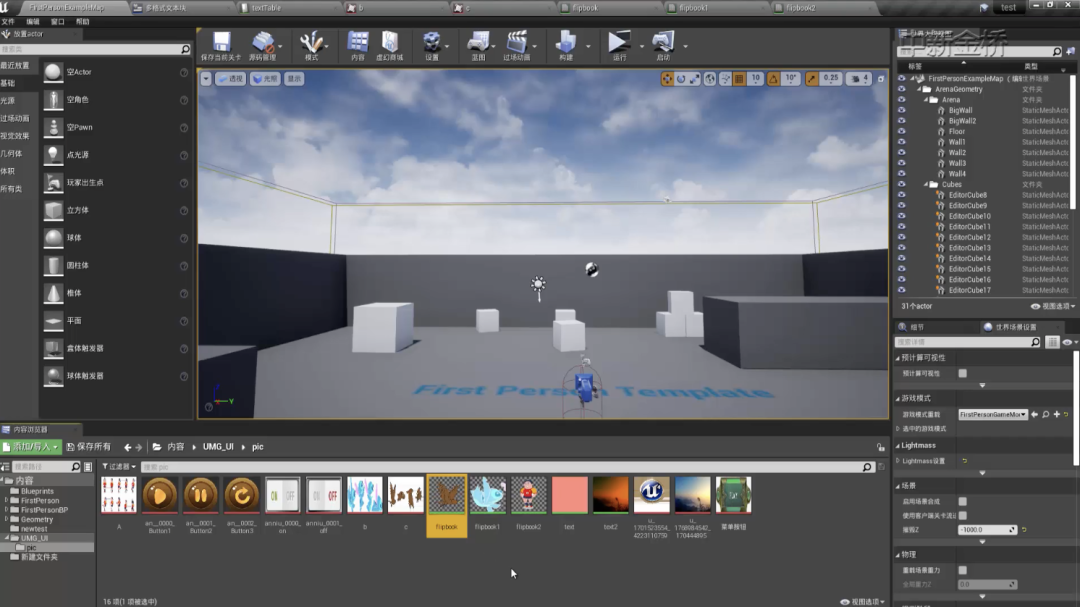Collapse the Cubes folder in outliner

point(926,185)
